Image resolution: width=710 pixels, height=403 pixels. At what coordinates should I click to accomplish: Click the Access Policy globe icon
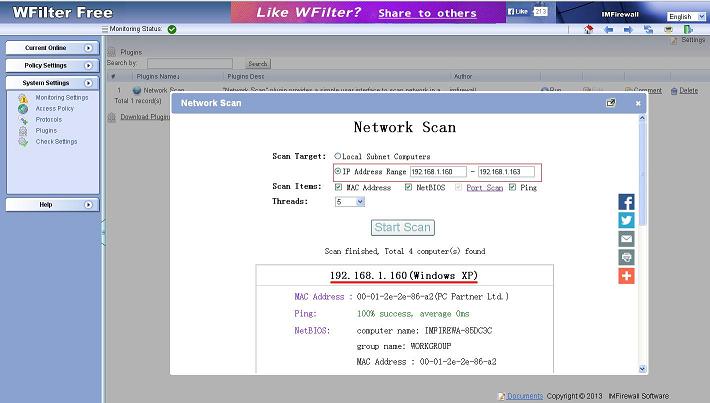click(23, 109)
